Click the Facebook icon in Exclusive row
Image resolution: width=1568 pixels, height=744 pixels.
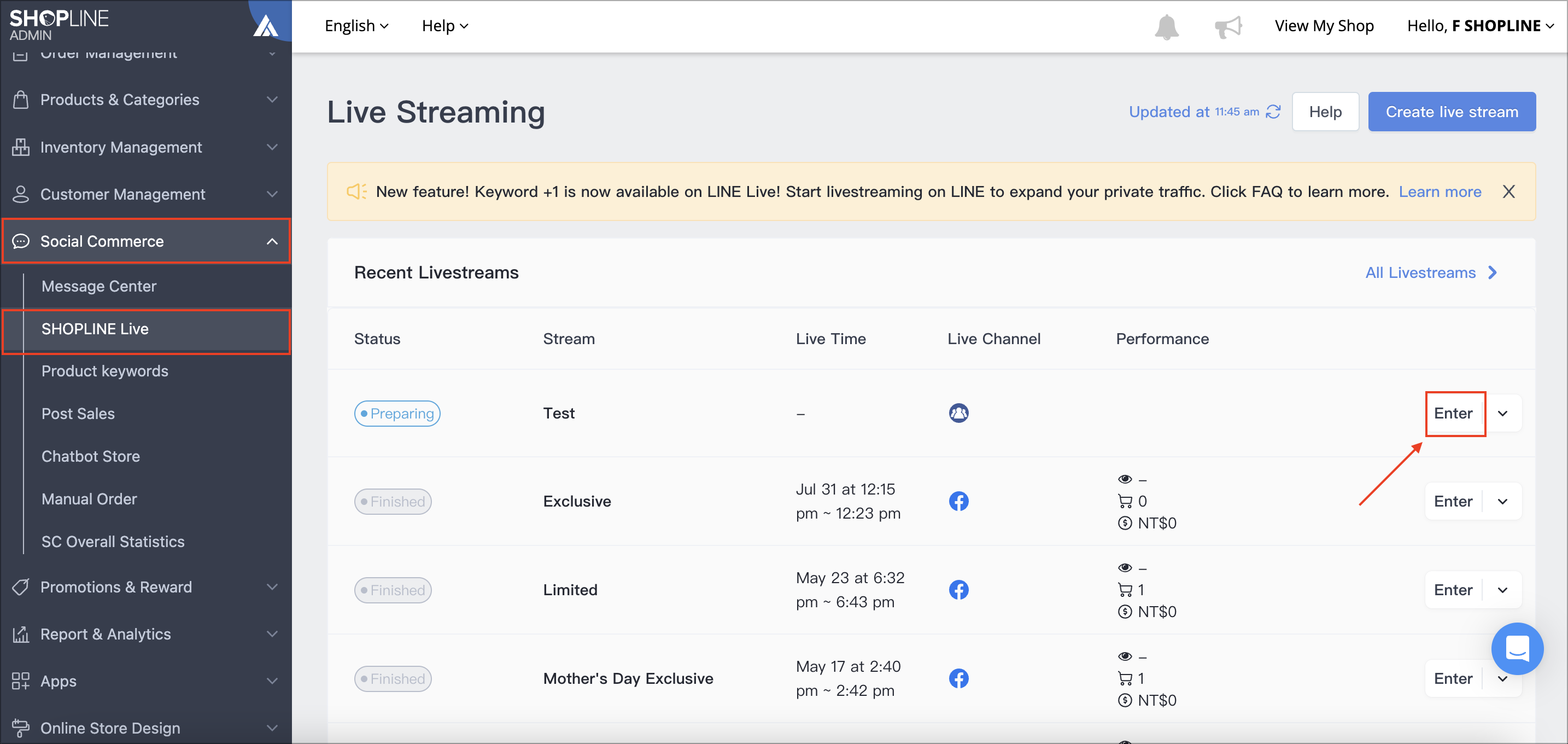point(959,502)
